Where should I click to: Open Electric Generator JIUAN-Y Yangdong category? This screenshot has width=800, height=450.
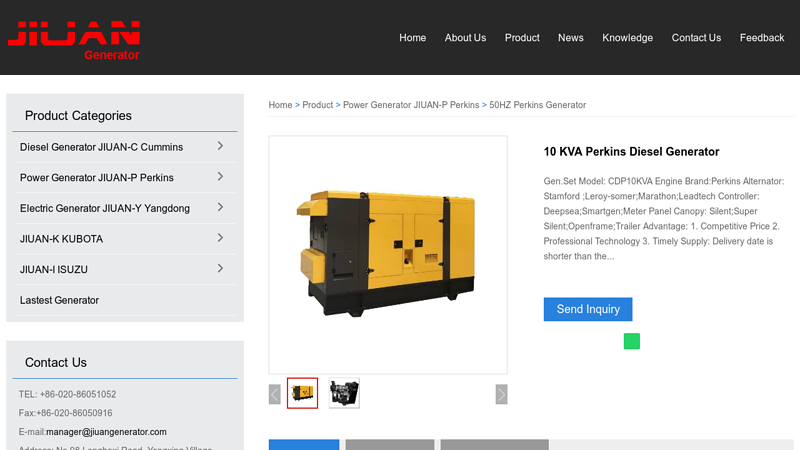(105, 208)
